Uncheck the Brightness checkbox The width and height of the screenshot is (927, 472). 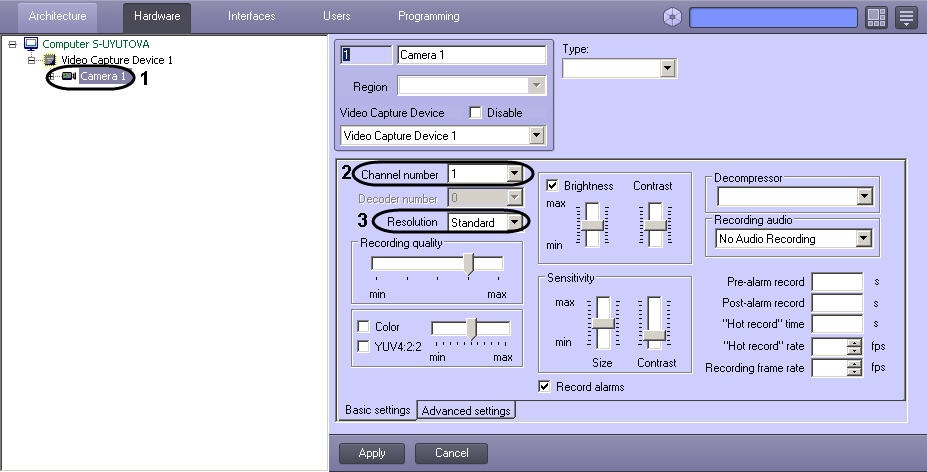tap(552, 186)
